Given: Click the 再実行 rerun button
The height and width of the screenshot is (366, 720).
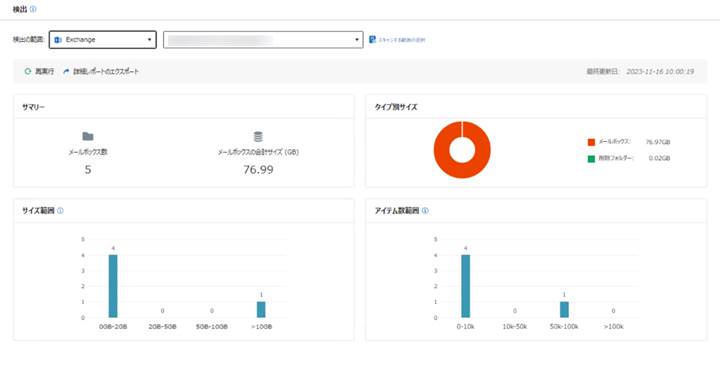Looking at the screenshot, I should click(x=39, y=72).
